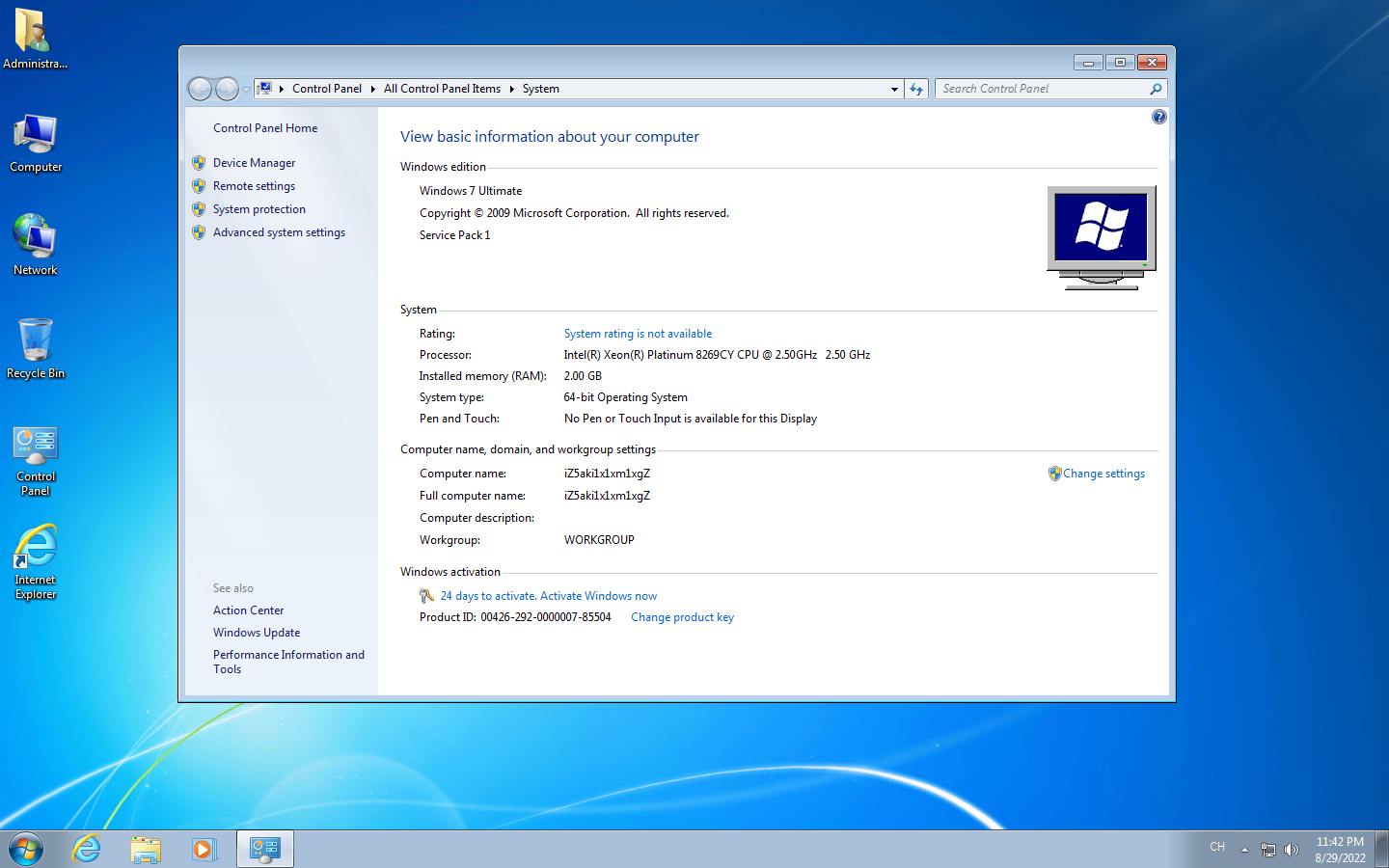Open Advanced system settings link

pos(279,232)
